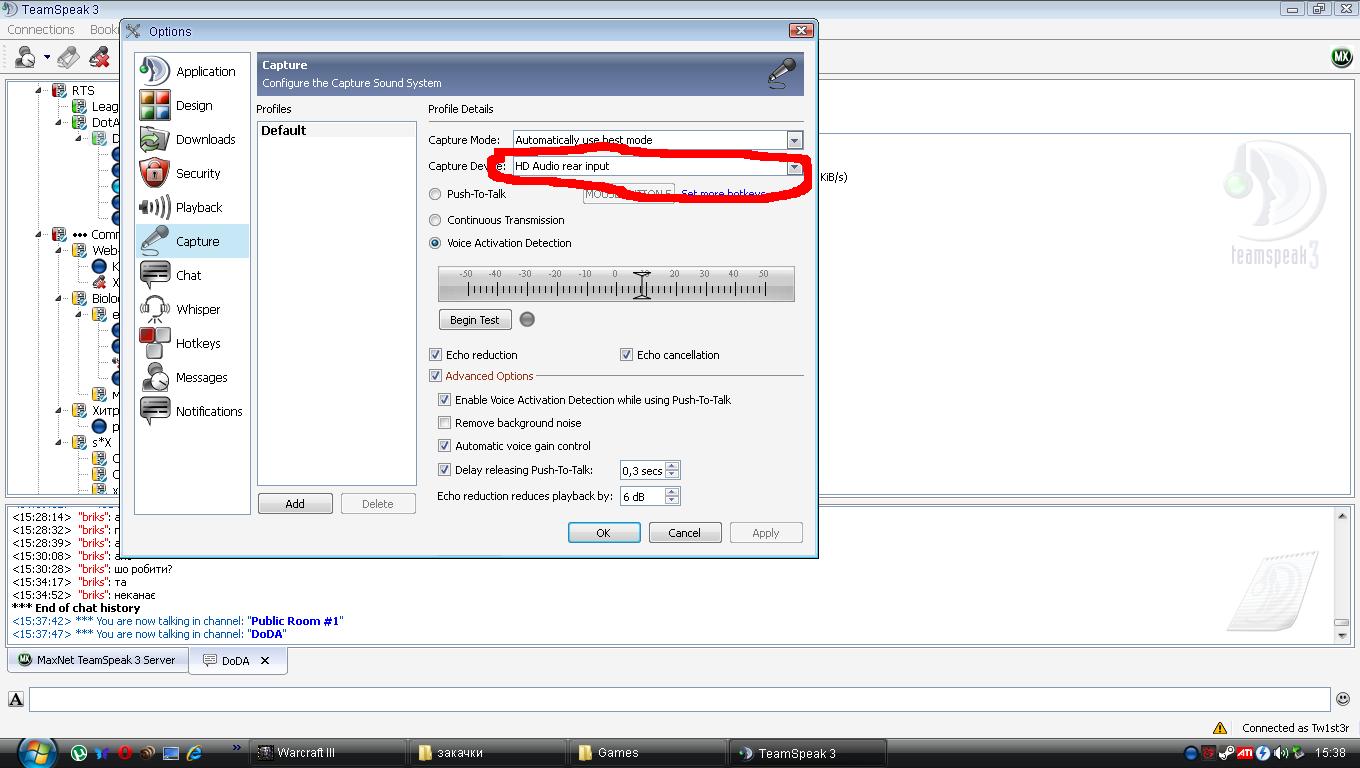Screen dimensions: 1360x768
Task: Select the Default capture profile
Action: point(336,130)
